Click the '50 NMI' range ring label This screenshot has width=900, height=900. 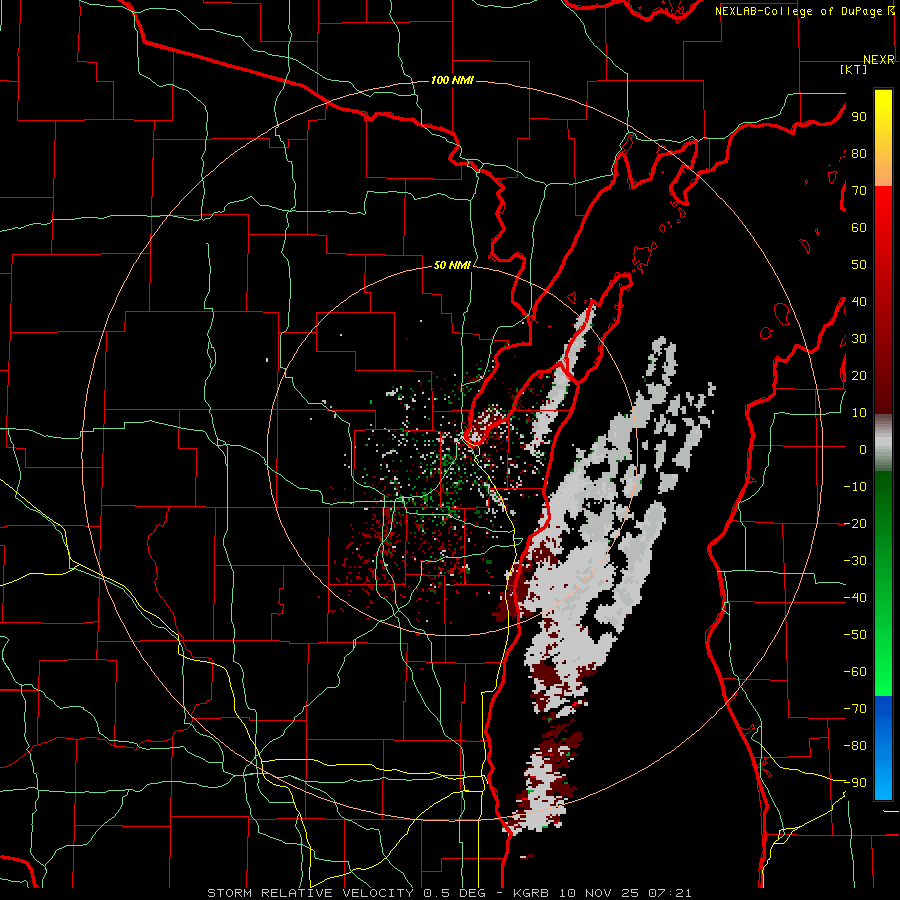[452, 265]
